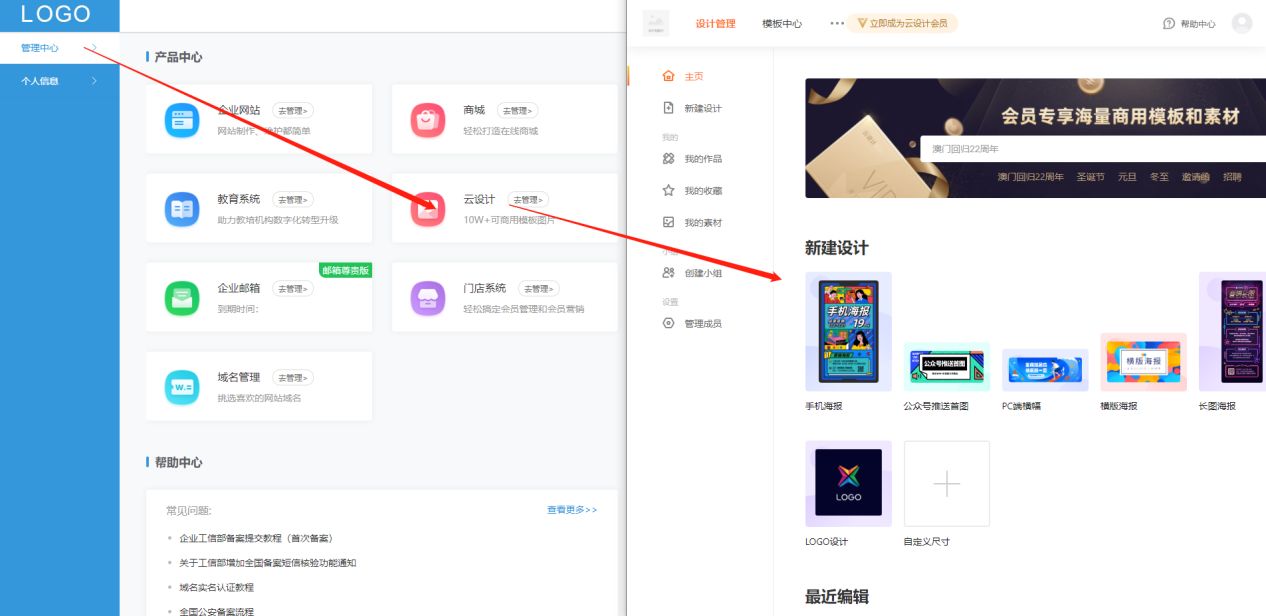Click the 主页 home icon in sidebar
The height and width of the screenshot is (616, 1266).
coord(669,76)
